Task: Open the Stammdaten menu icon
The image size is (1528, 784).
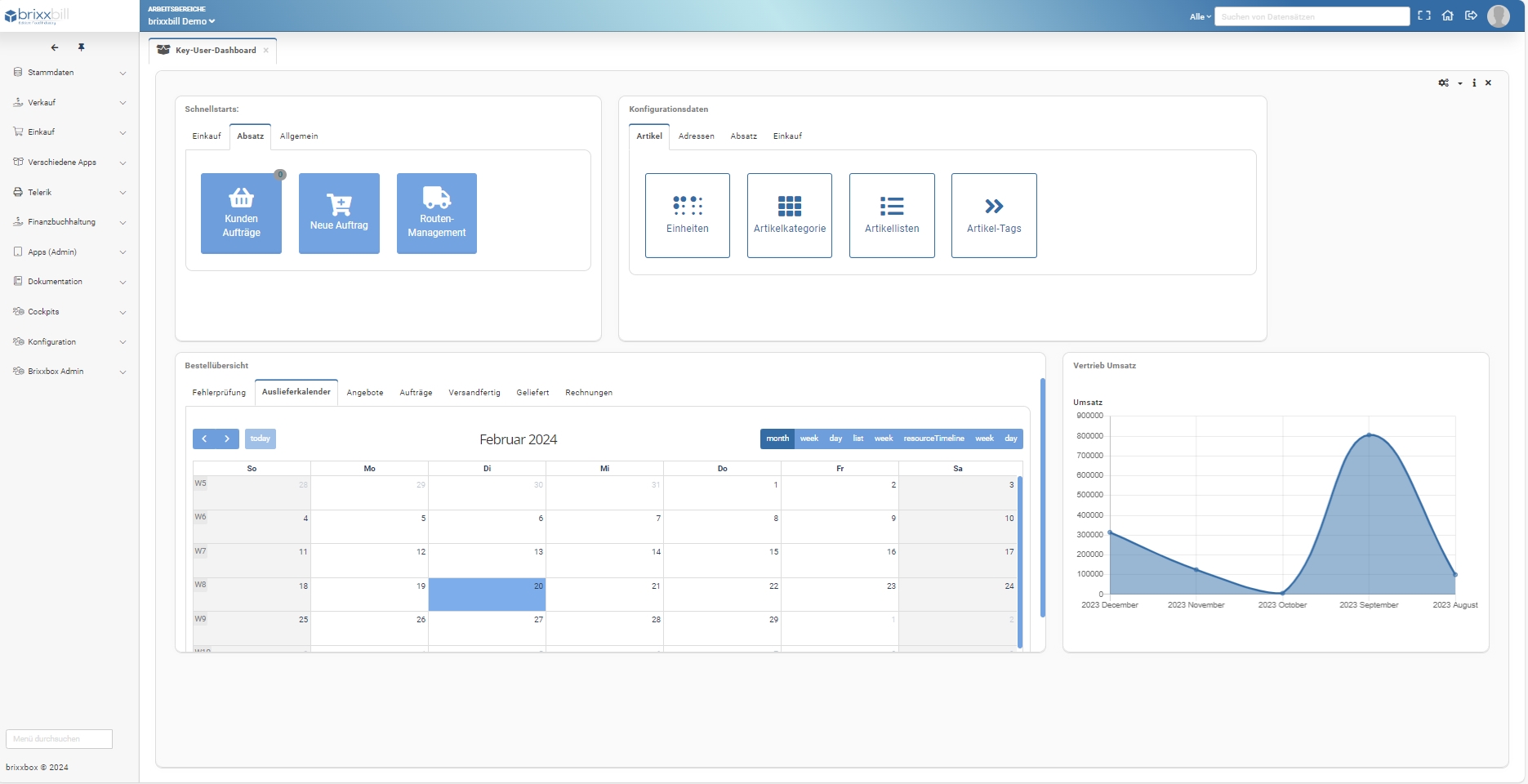Action: coord(18,72)
